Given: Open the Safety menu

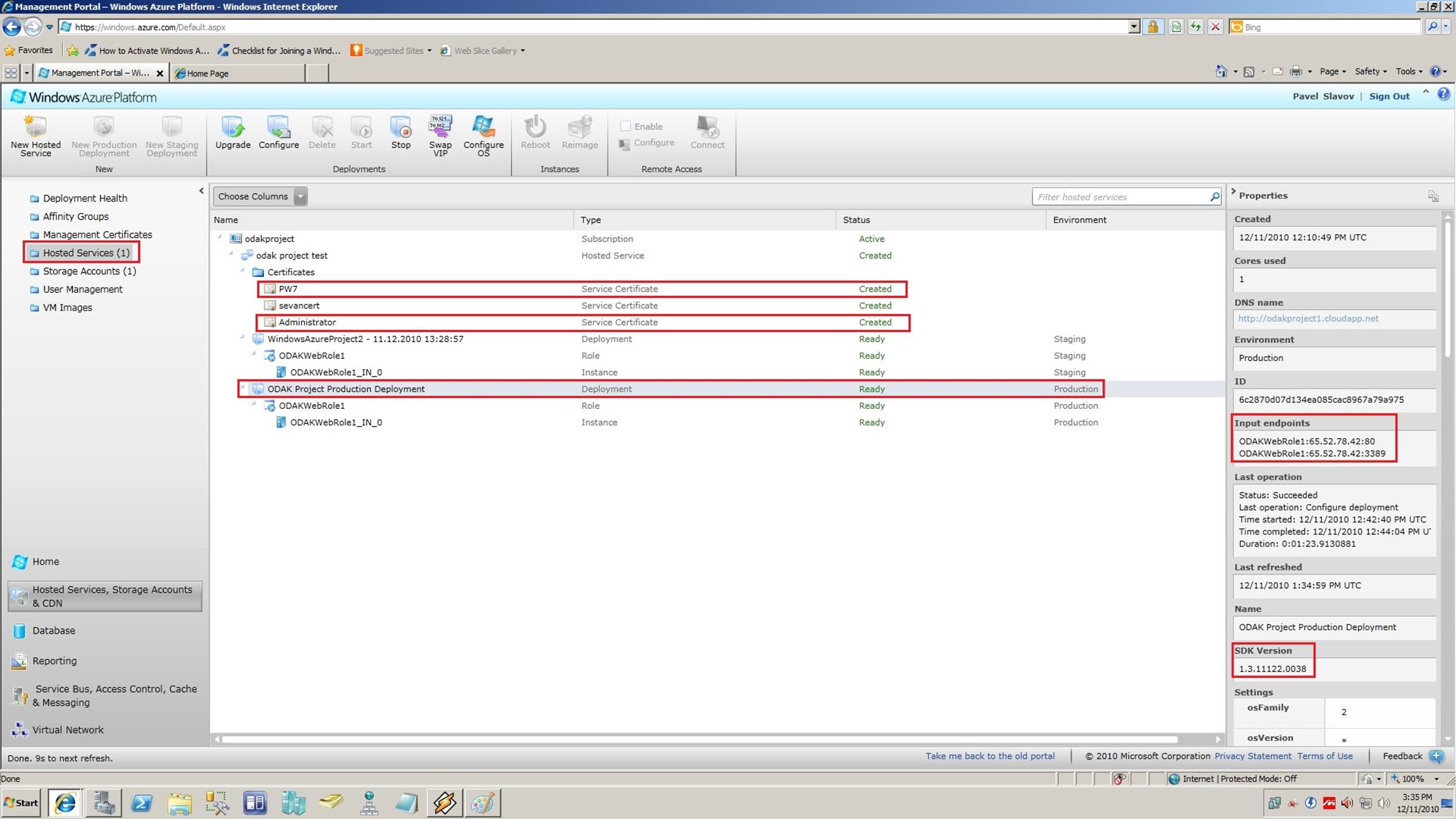Looking at the screenshot, I should tap(1370, 71).
